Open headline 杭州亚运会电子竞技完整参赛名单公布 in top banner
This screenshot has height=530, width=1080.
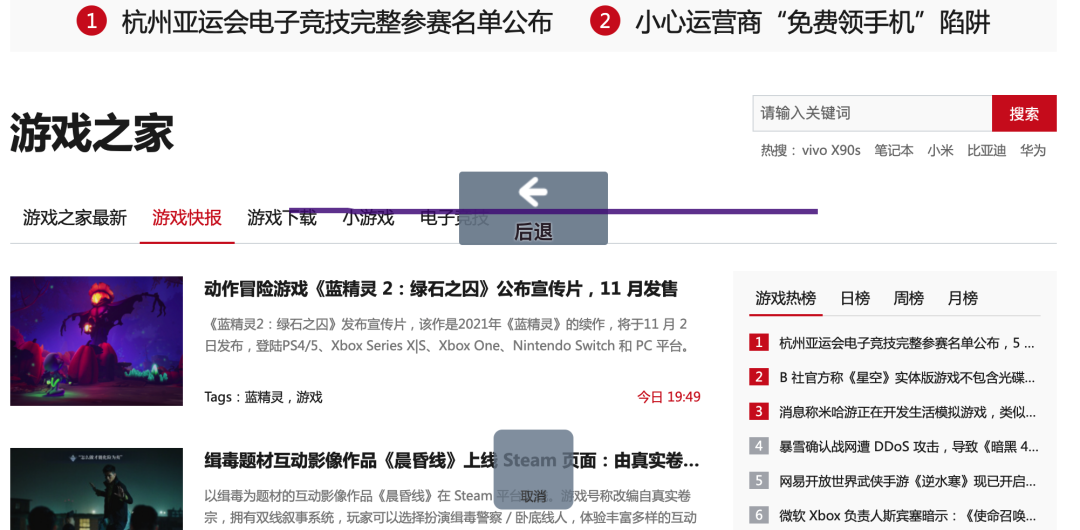pos(337,23)
